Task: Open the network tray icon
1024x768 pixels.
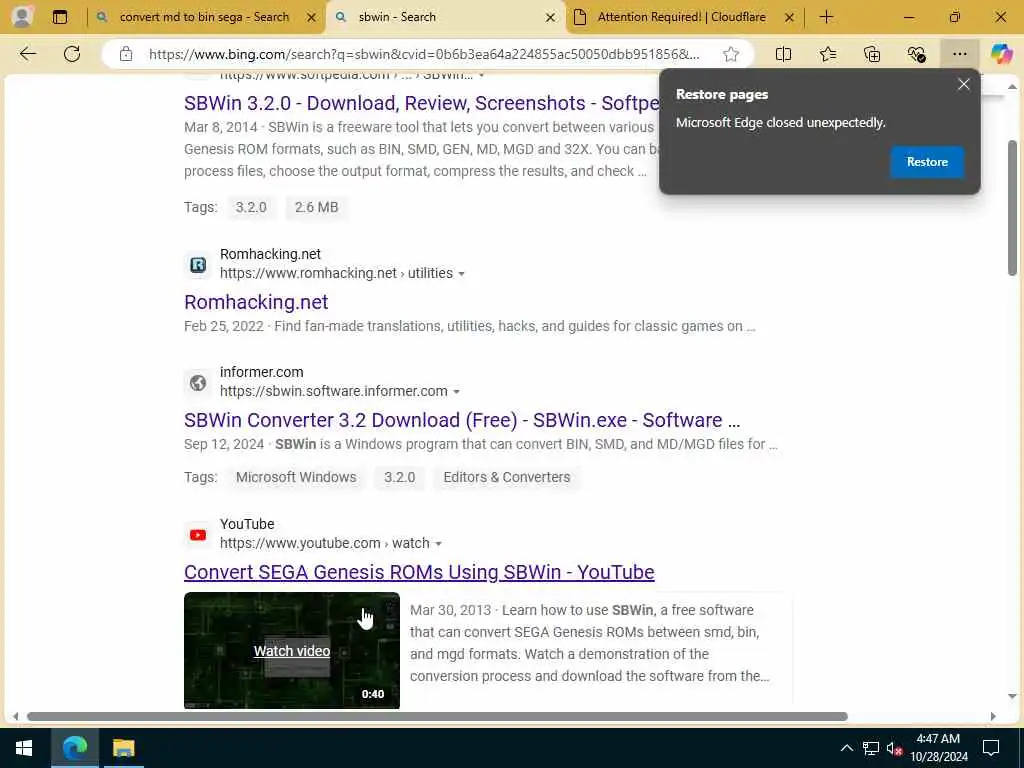Action: pos(871,748)
